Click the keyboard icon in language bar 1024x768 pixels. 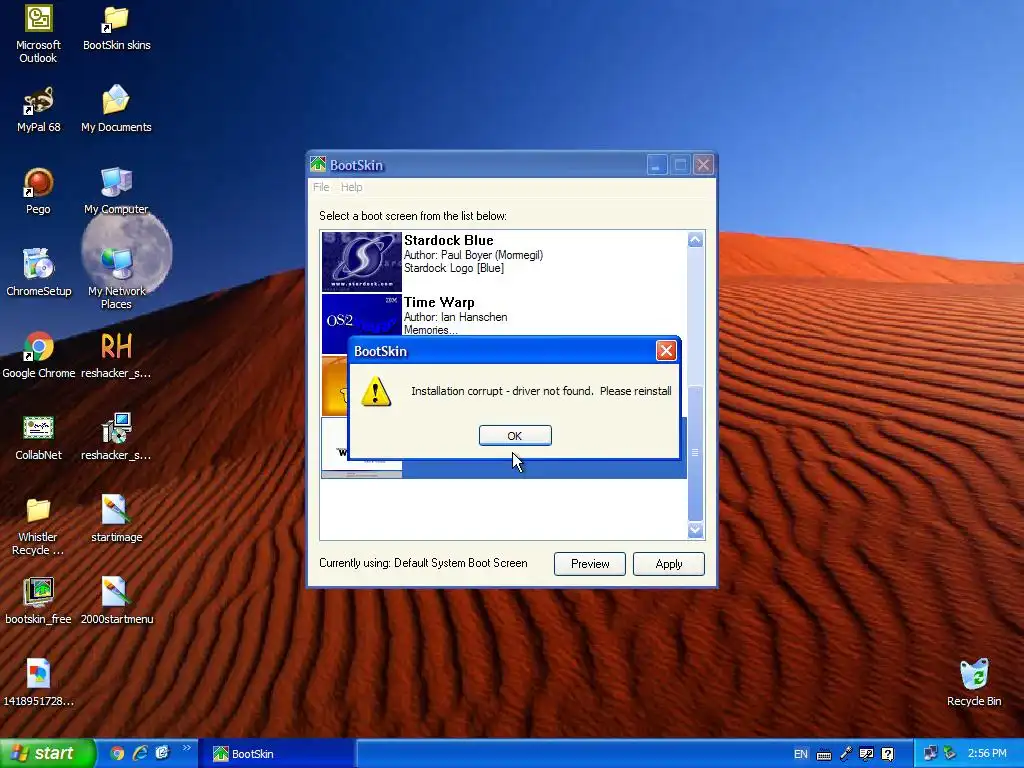(x=824, y=754)
